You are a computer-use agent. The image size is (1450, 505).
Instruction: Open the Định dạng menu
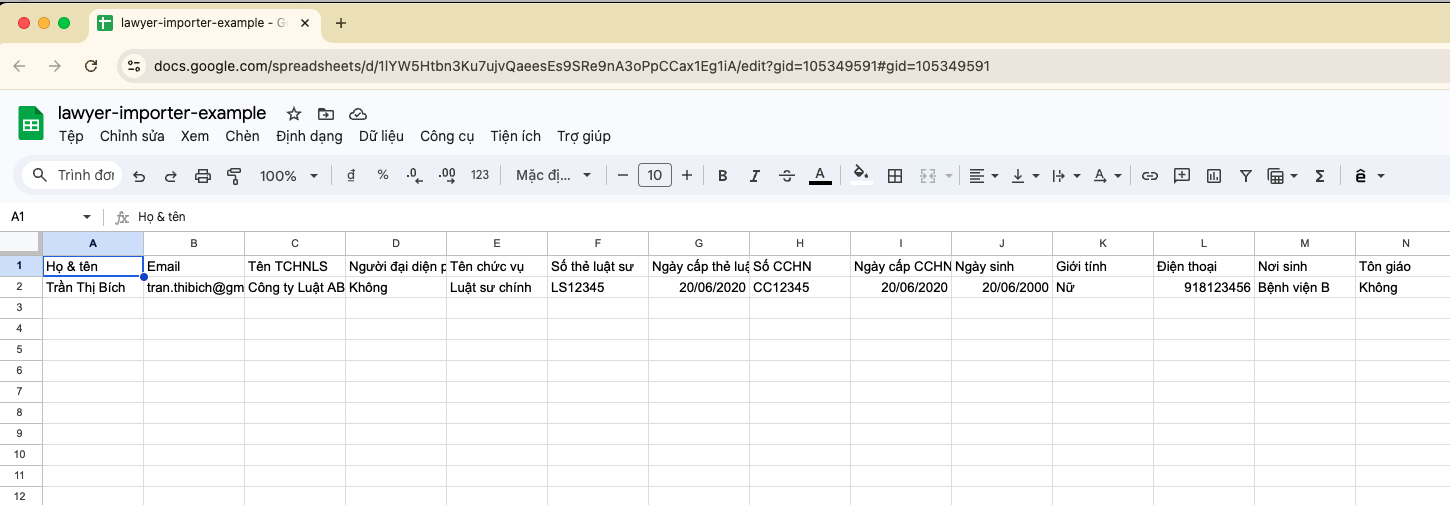pos(309,136)
